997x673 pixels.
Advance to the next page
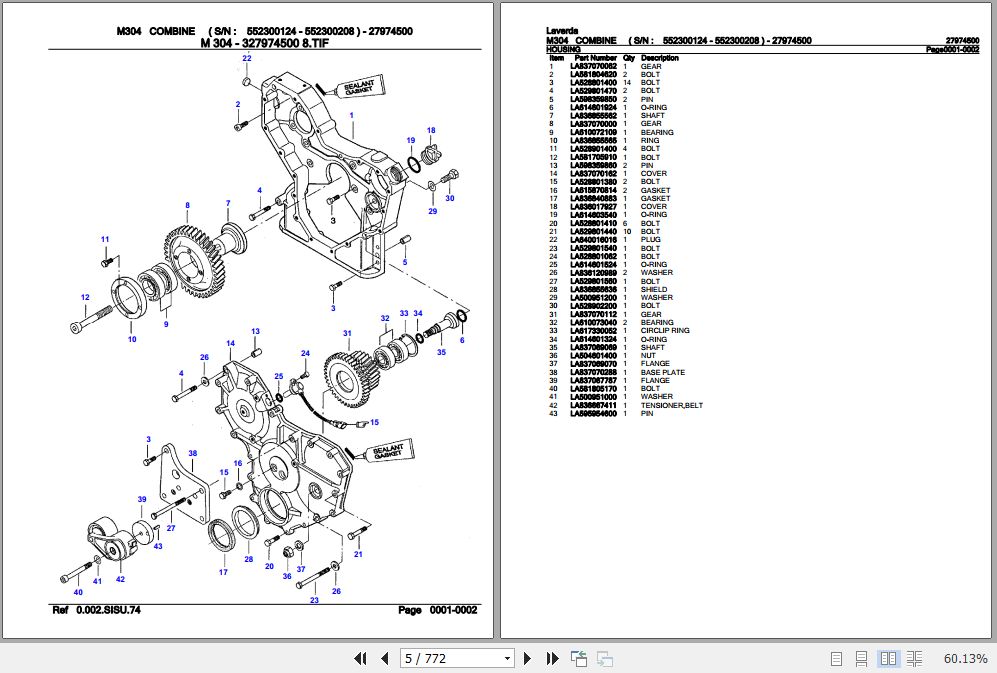[x=527, y=658]
